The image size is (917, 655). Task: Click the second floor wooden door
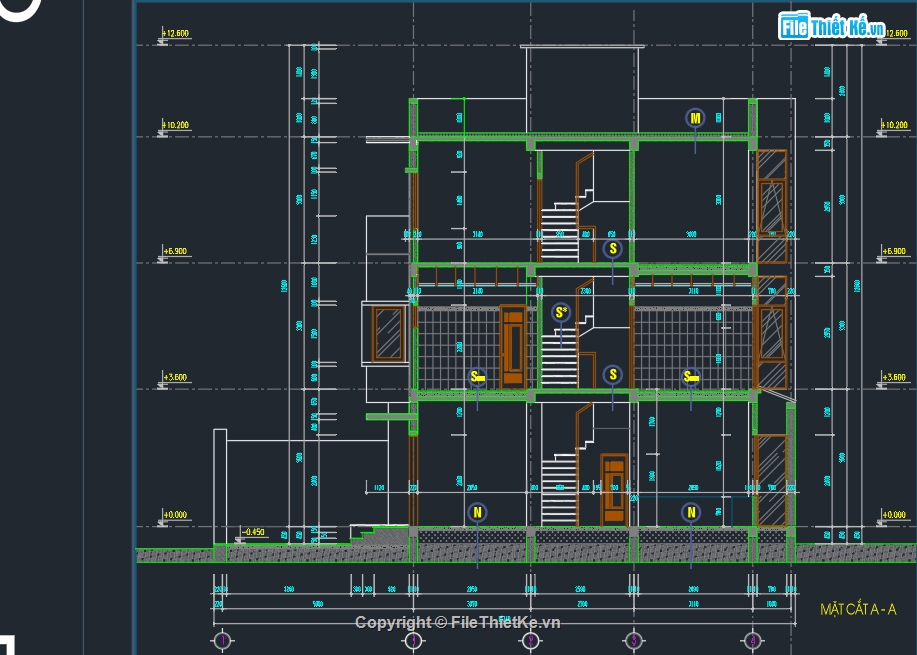(x=512, y=345)
